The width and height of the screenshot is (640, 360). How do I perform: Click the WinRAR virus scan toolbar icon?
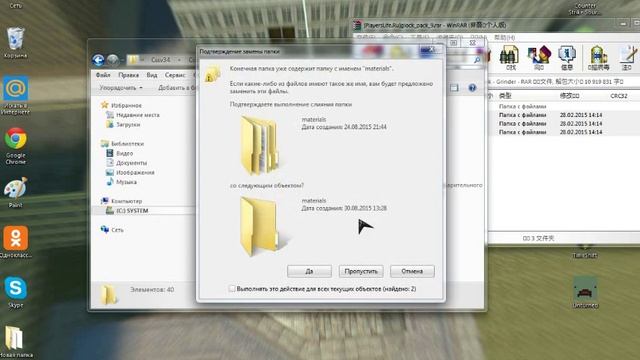[598, 58]
